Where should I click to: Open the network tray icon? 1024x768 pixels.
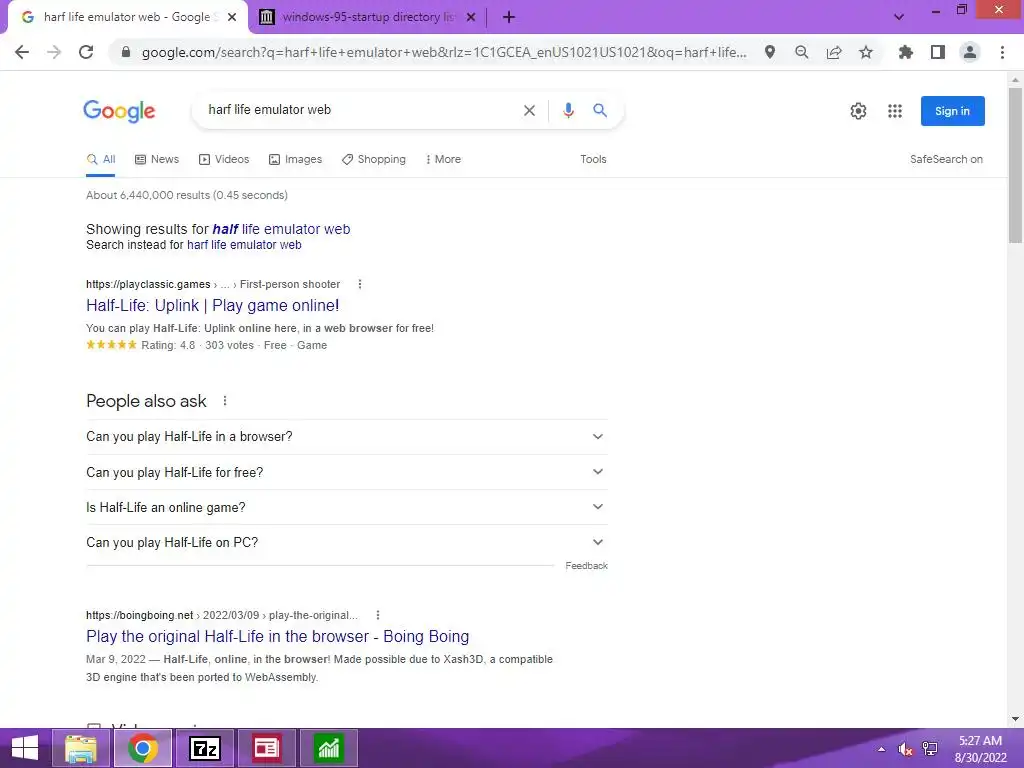click(x=930, y=749)
